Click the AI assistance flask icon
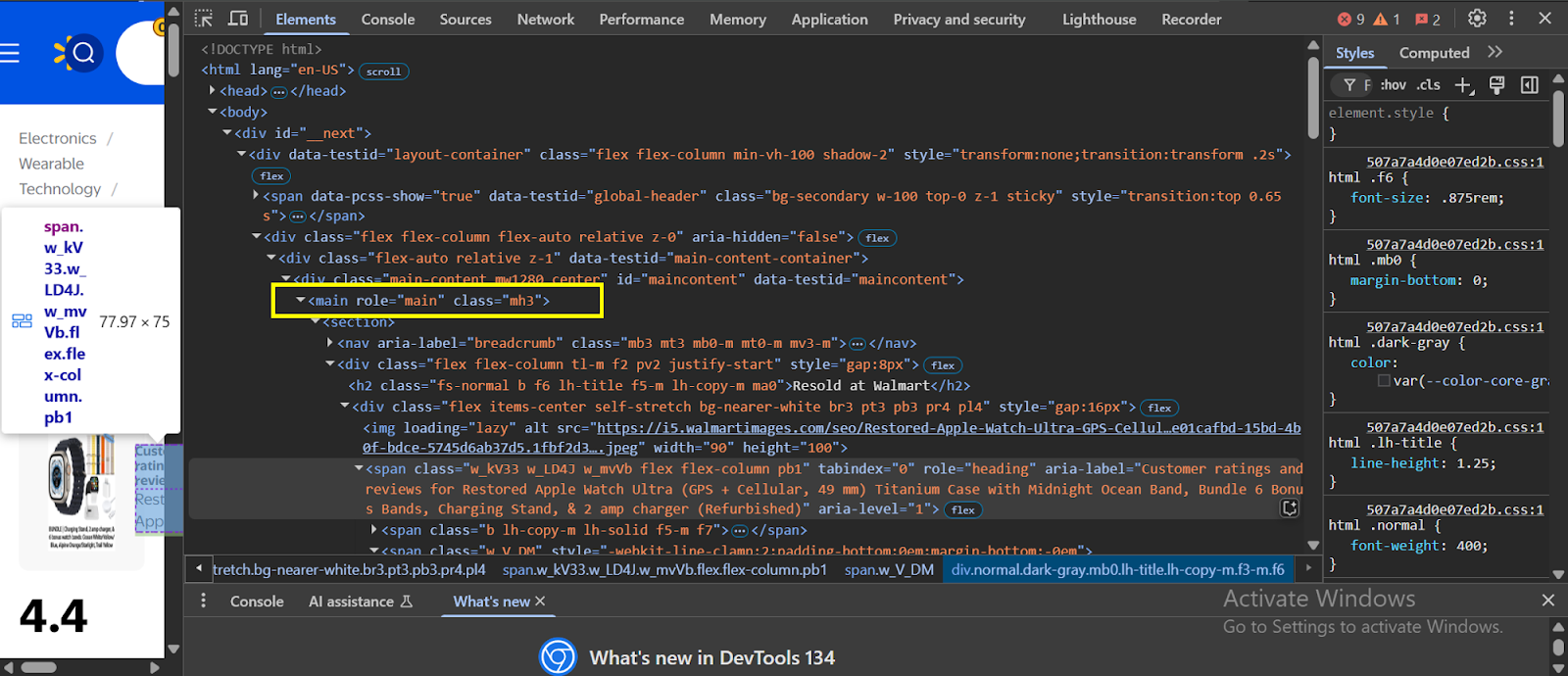The height and width of the screenshot is (676, 1568). pyautogui.click(x=407, y=601)
